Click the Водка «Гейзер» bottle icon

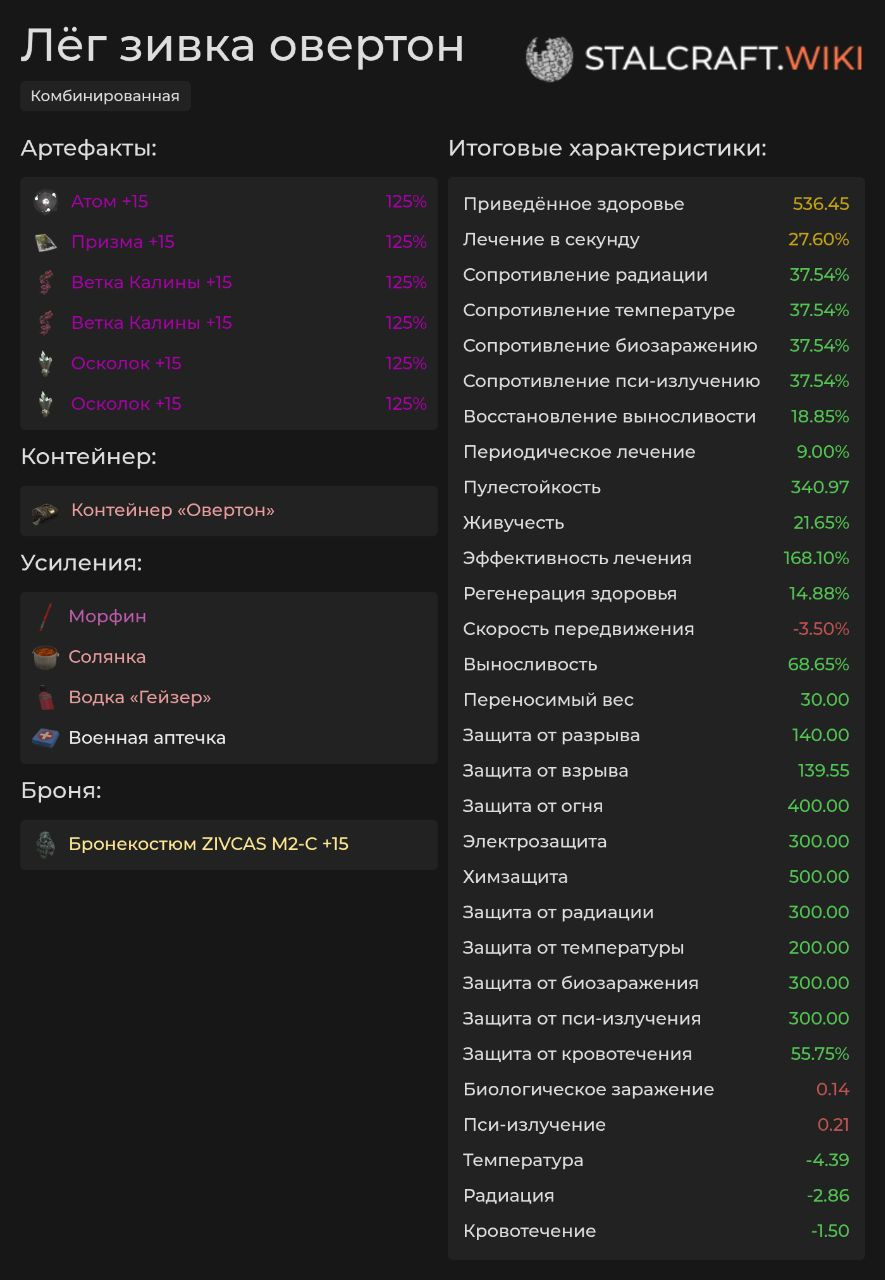pos(45,698)
